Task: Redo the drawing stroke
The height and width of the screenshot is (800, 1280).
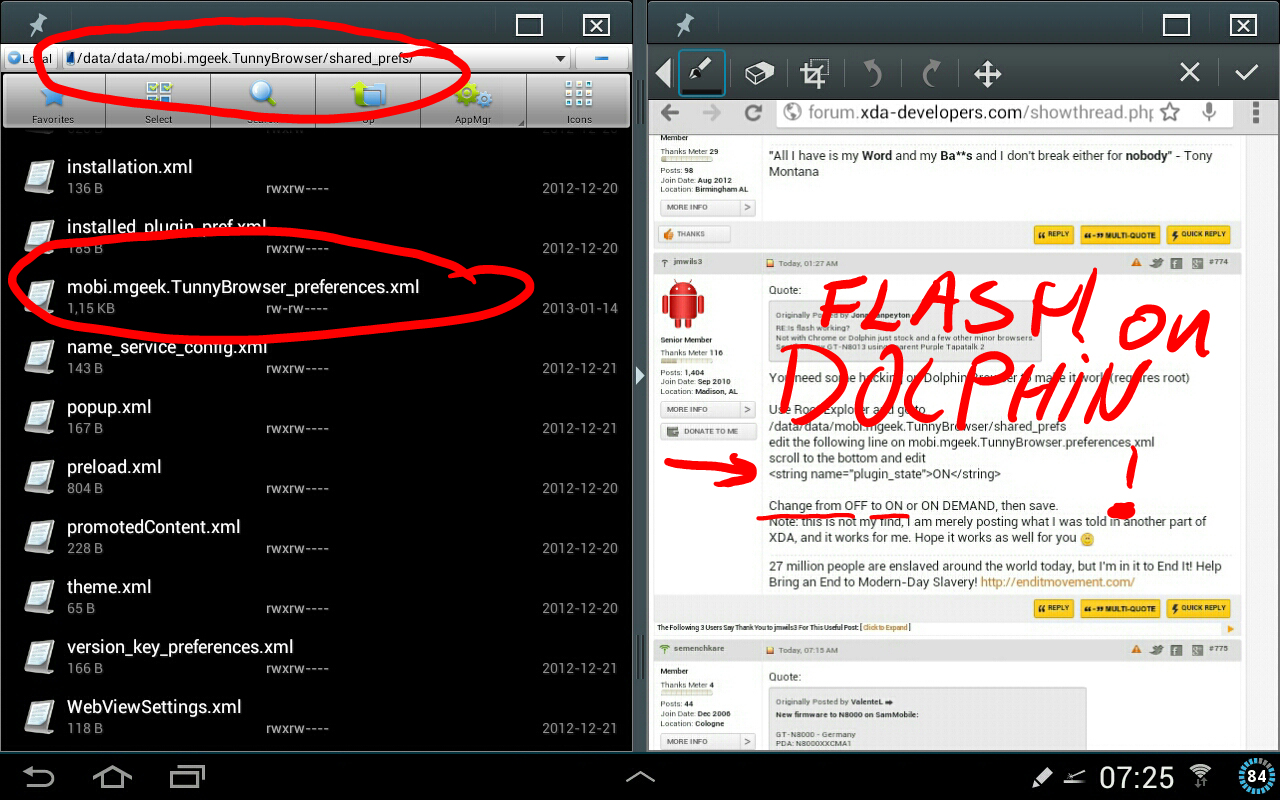Action: tap(931, 73)
